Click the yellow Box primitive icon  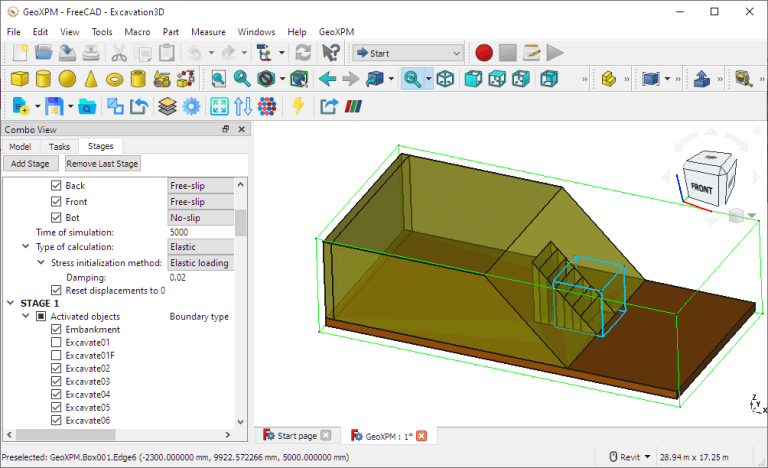[19, 78]
